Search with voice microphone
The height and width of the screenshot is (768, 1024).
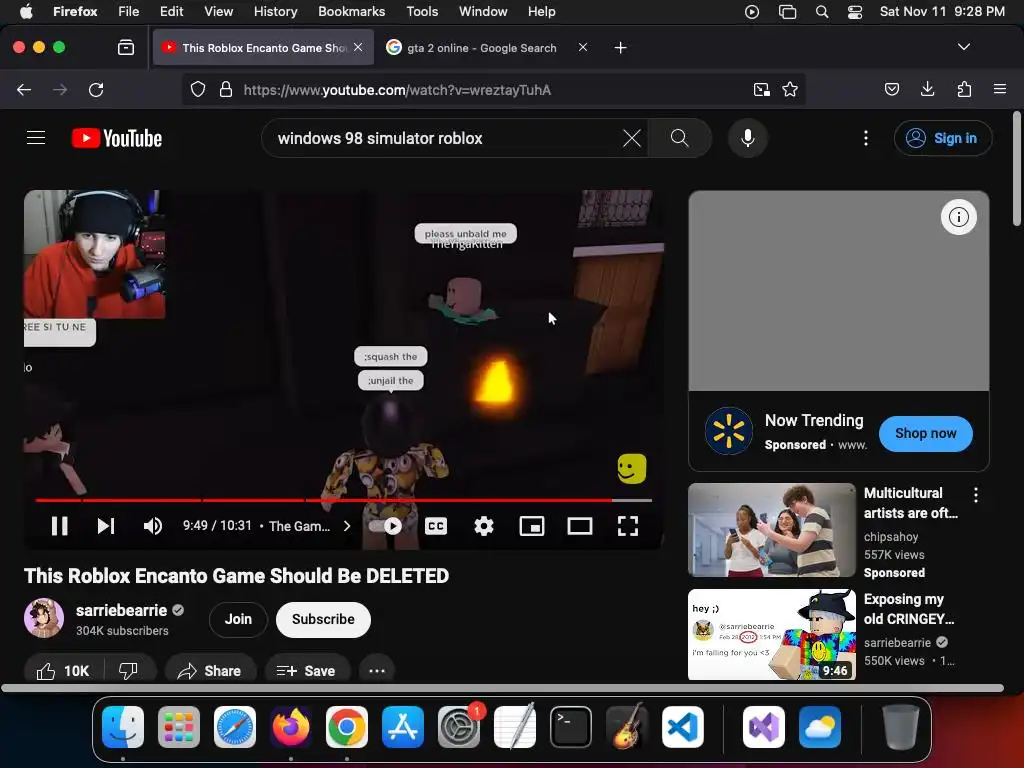(748, 138)
